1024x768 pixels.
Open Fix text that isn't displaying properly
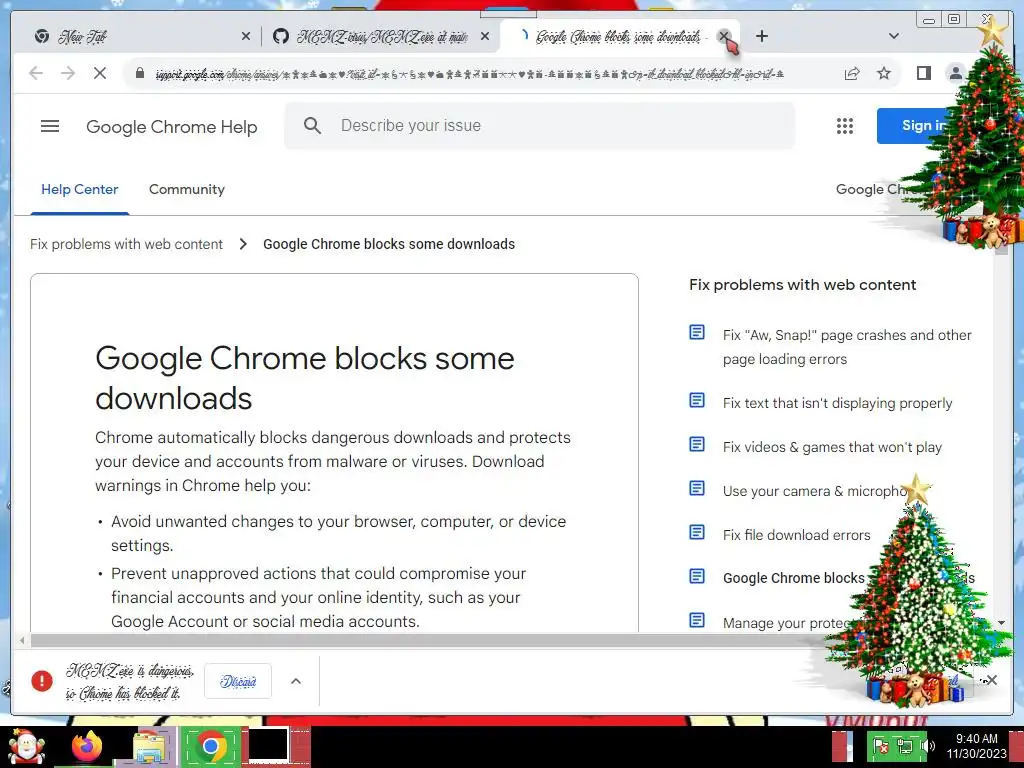(837, 403)
